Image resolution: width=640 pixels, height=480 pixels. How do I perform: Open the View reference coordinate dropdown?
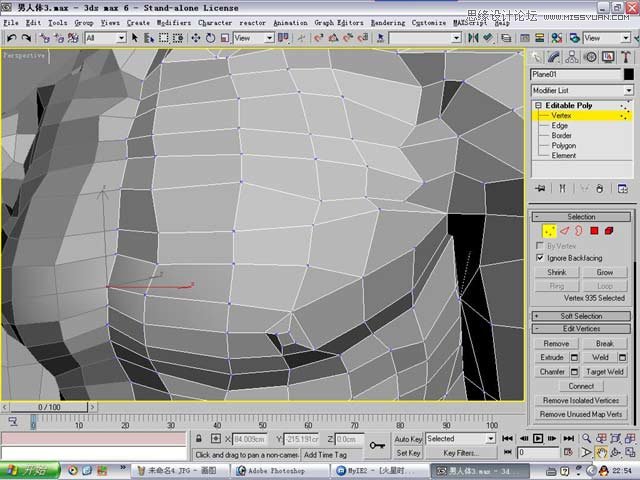point(253,38)
